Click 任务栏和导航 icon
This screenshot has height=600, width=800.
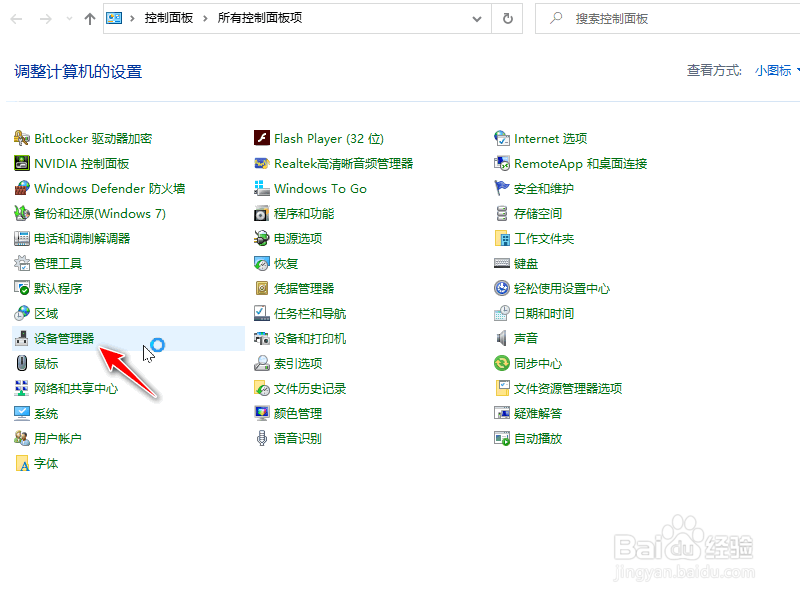pyautogui.click(x=262, y=313)
